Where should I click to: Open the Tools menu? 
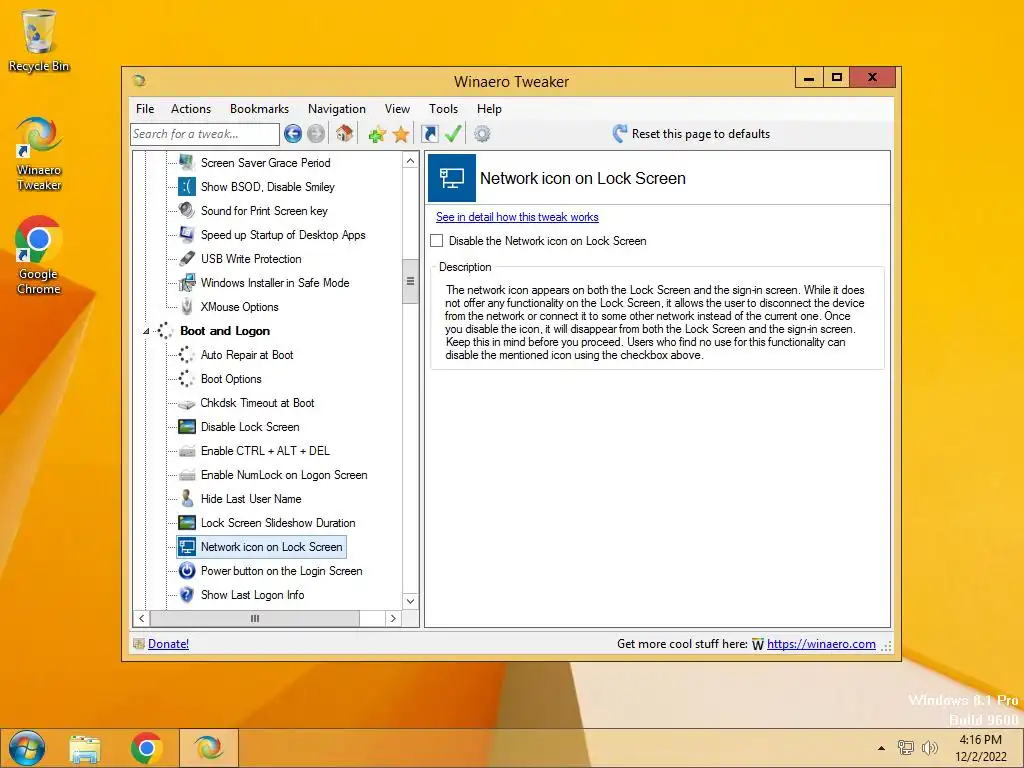[443, 109]
